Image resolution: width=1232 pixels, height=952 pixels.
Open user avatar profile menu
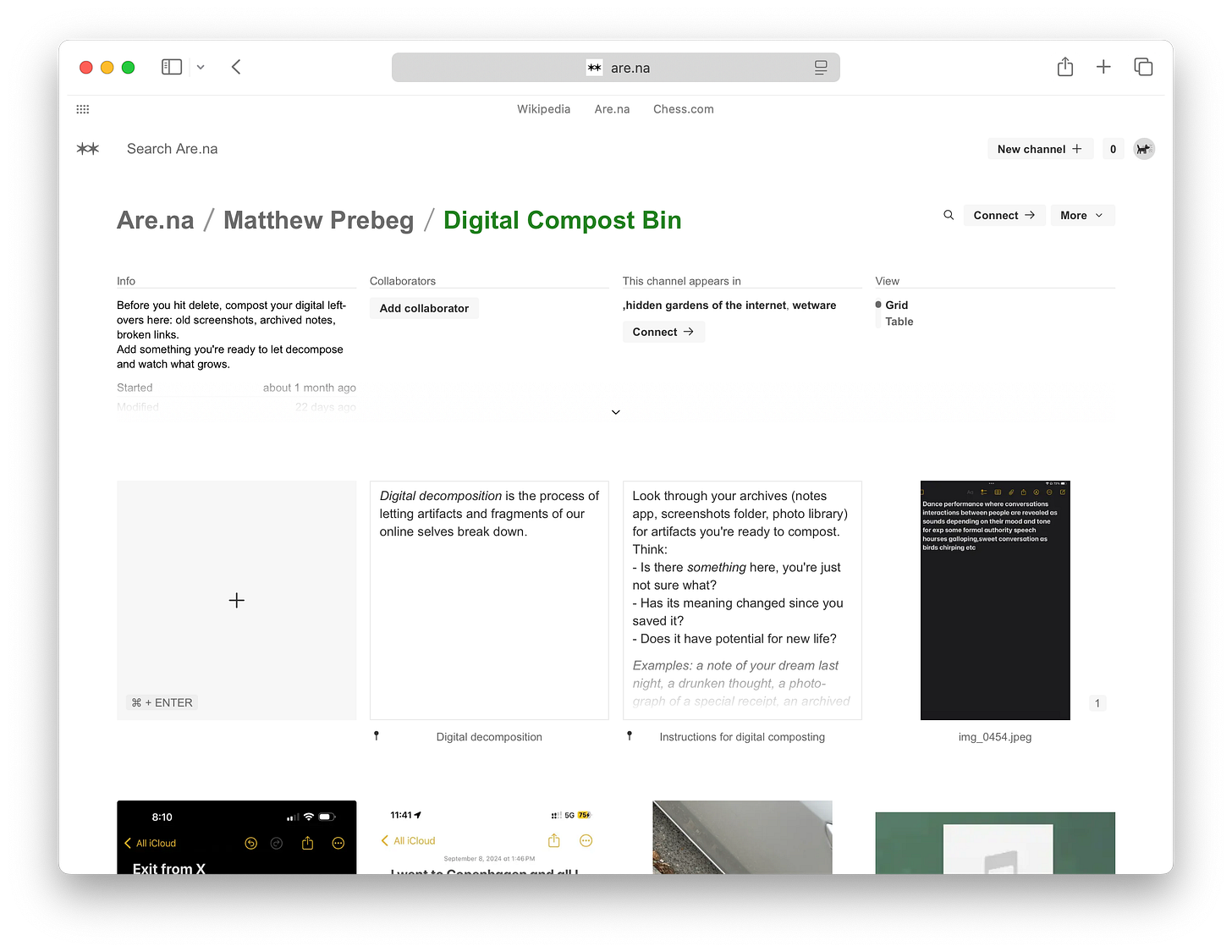1144,149
